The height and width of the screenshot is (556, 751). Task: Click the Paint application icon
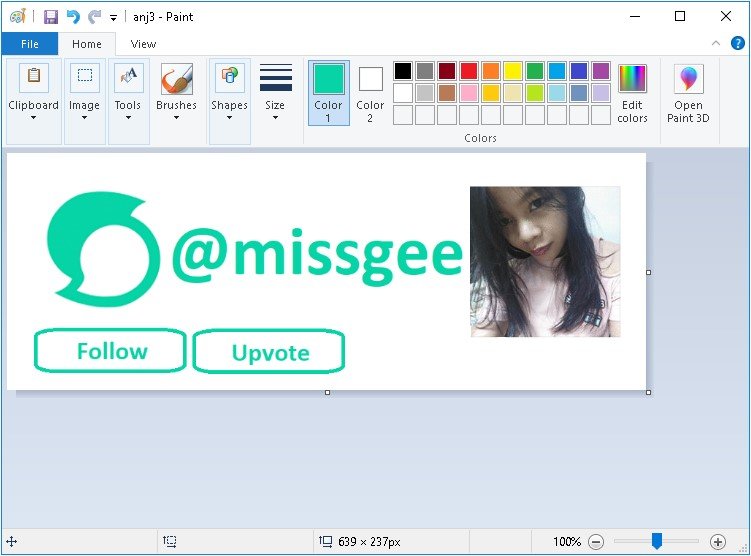[x=18, y=17]
